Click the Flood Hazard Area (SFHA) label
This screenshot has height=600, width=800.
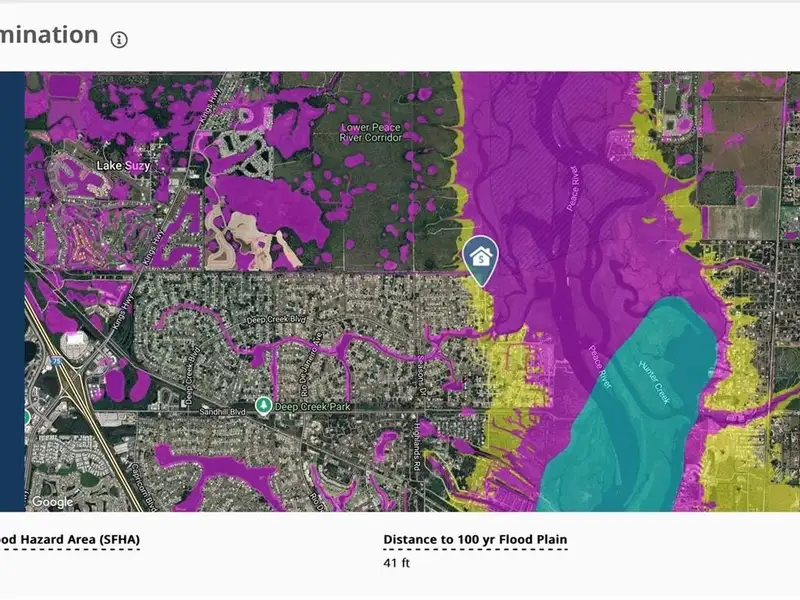click(70, 540)
